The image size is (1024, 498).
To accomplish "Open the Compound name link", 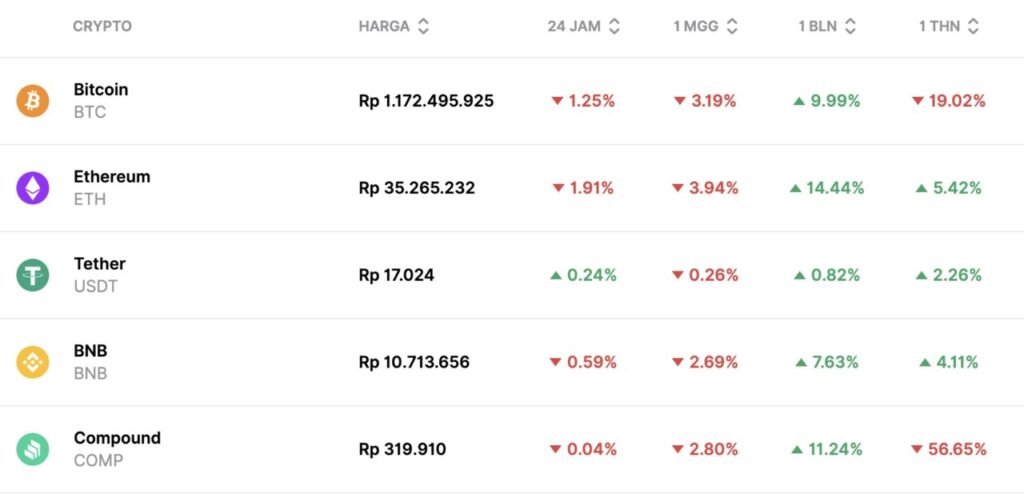I will click(117, 438).
